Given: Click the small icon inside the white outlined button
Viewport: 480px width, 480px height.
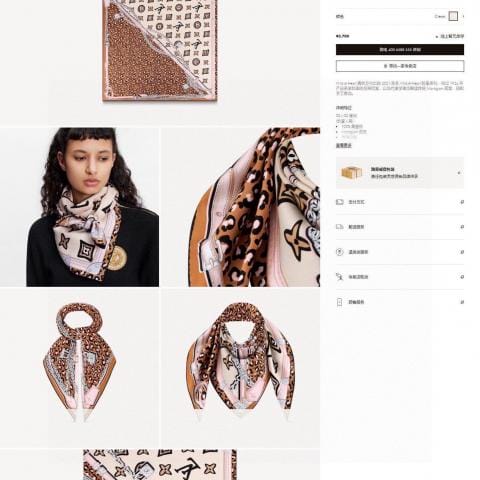Looking at the screenshot, I should point(386,66).
